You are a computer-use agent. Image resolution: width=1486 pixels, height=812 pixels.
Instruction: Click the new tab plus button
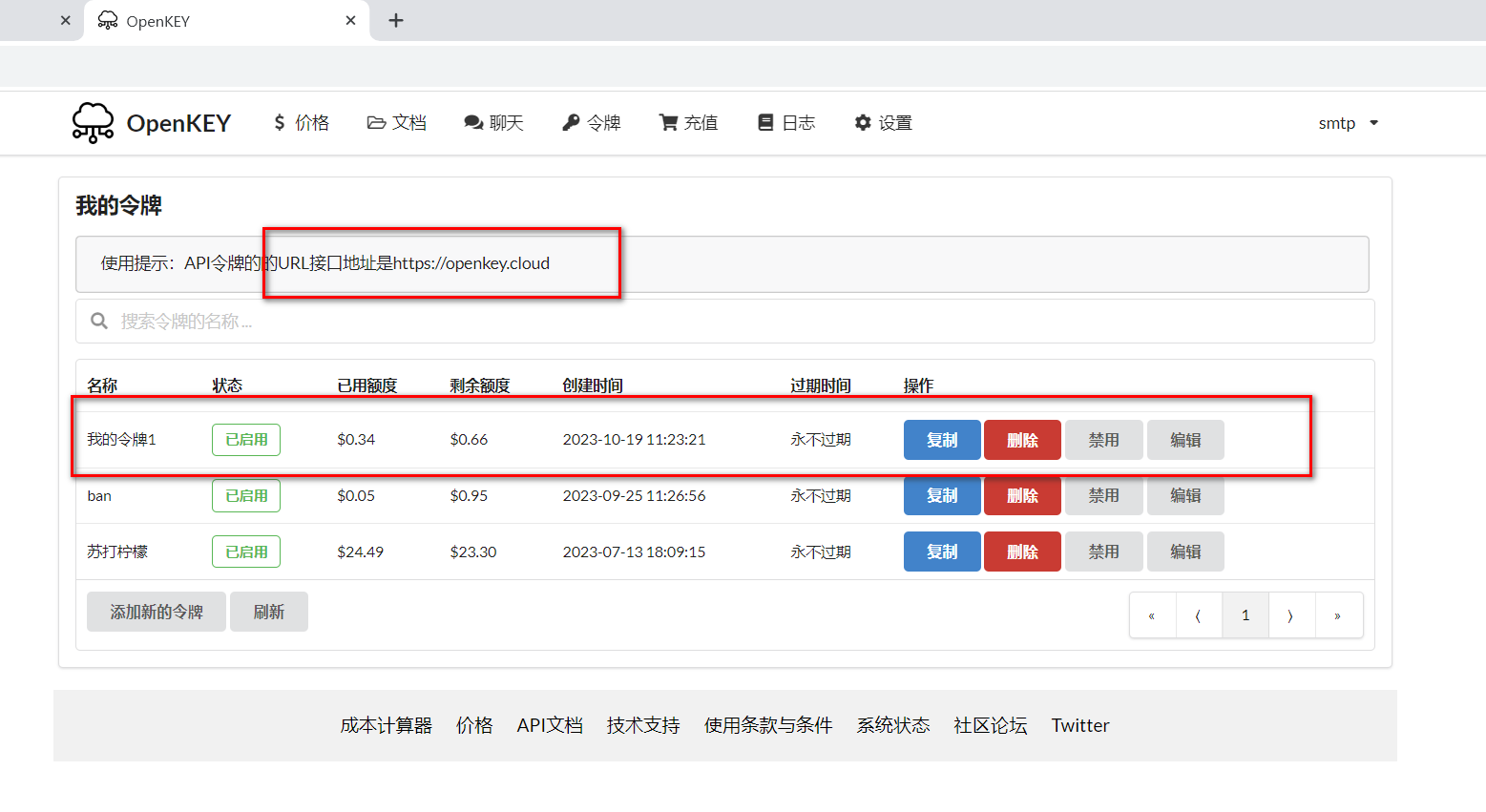[x=396, y=21]
